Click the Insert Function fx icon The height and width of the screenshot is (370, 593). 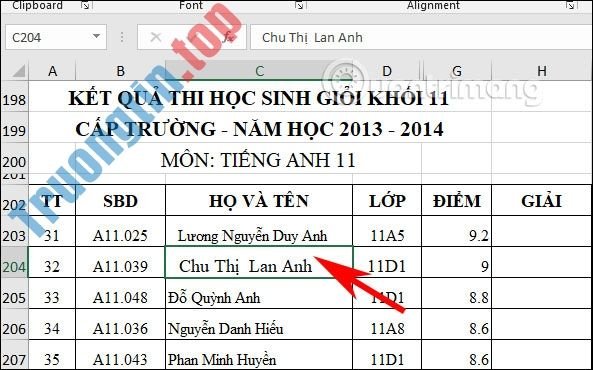point(228,37)
